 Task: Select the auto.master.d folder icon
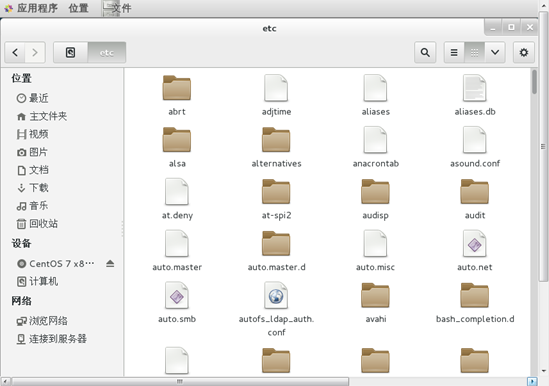tap(276, 243)
